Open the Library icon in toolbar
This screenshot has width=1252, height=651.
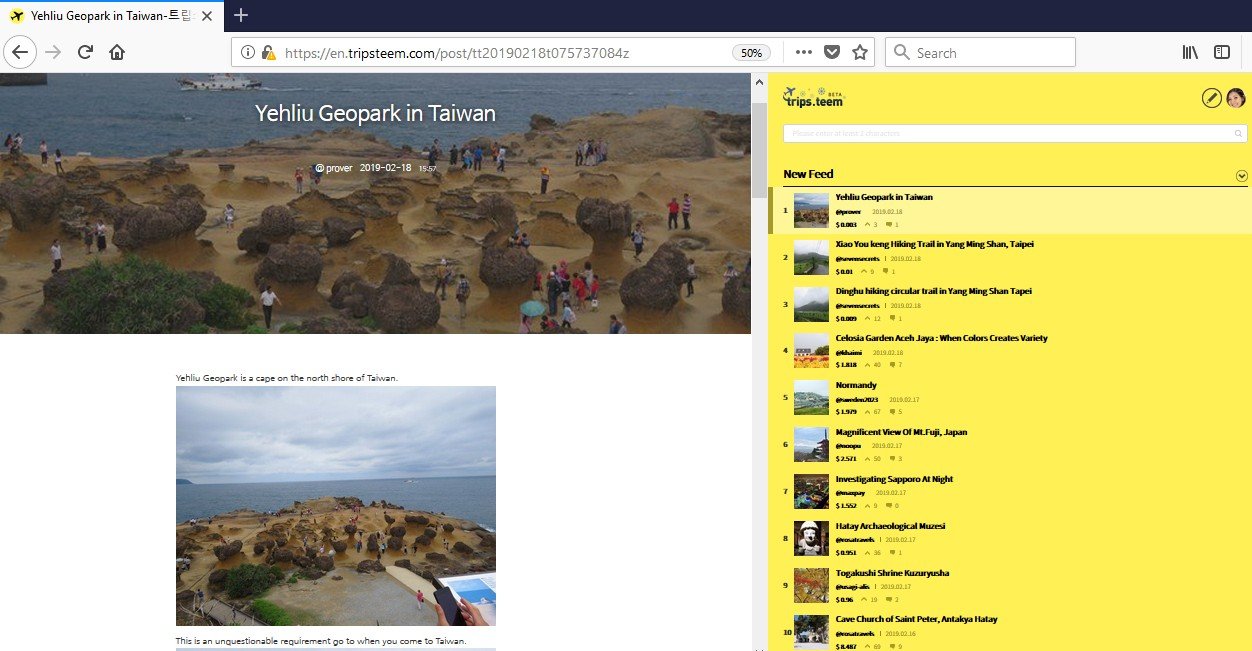1190,52
